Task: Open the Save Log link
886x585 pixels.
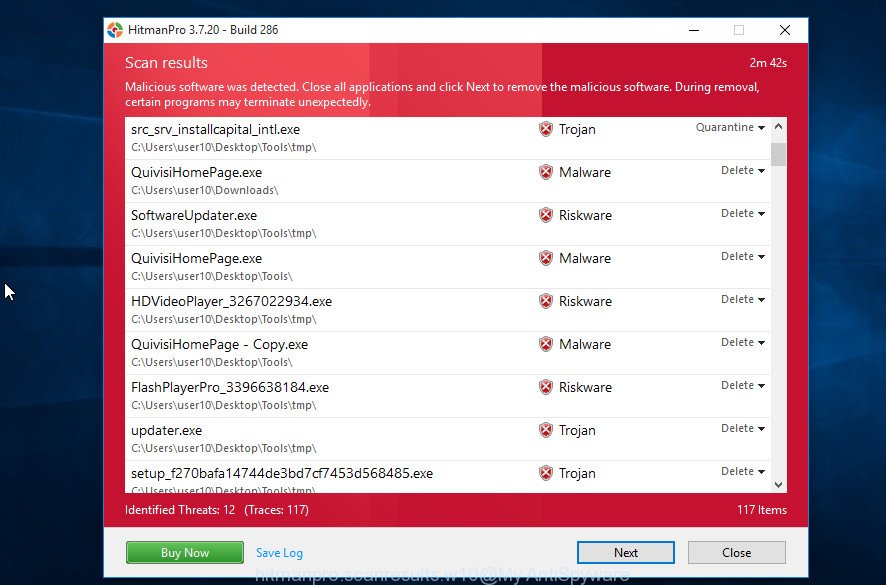Action: click(279, 553)
